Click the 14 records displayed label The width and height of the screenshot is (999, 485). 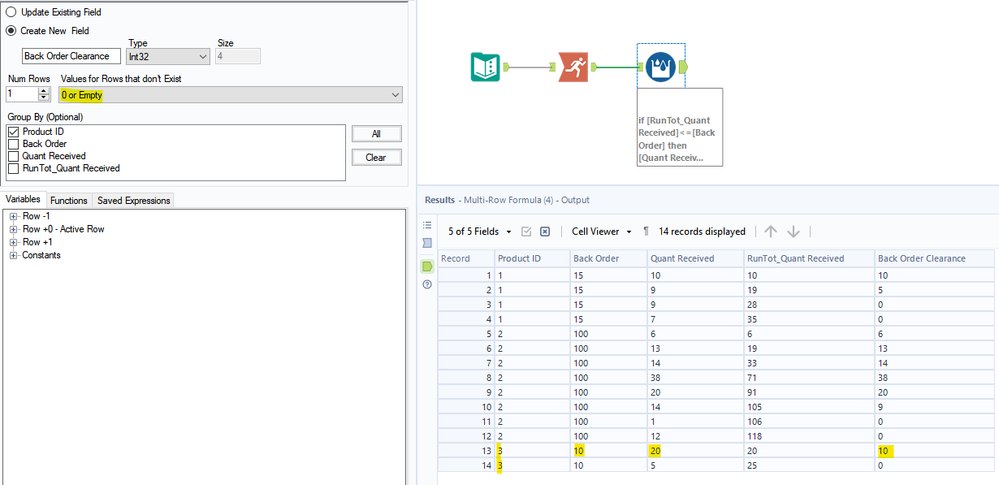(702, 232)
